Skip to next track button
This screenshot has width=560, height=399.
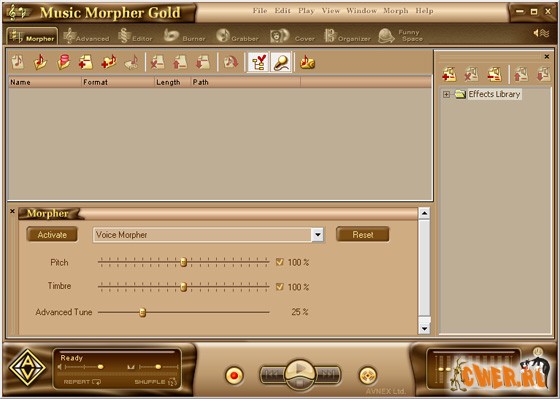coord(328,375)
